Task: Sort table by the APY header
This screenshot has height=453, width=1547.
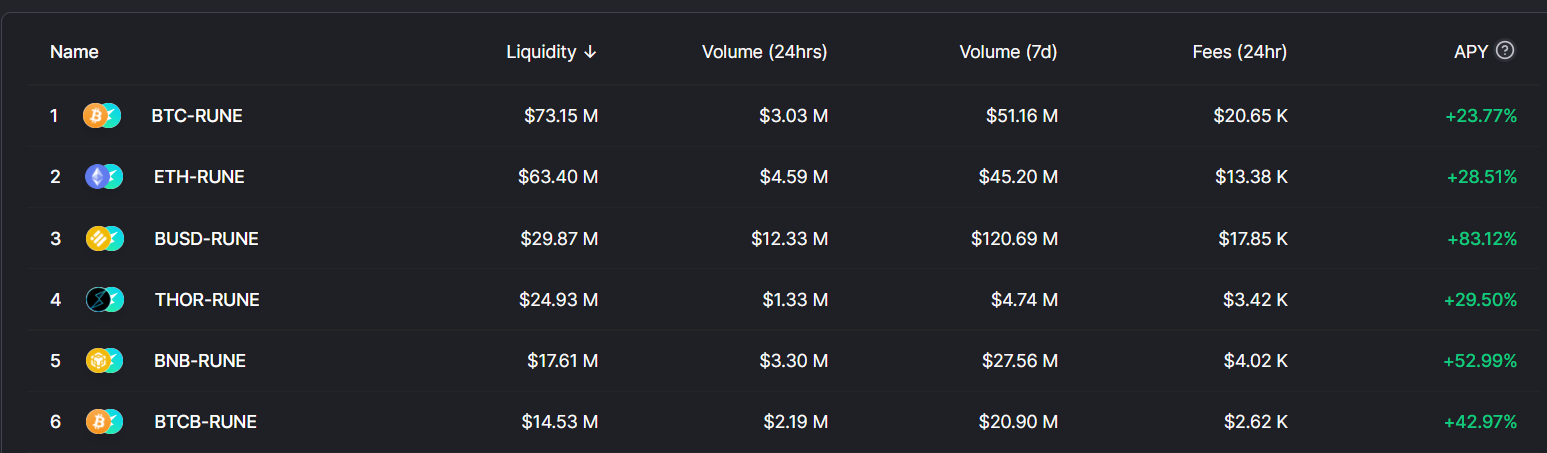Action: pos(1471,52)
